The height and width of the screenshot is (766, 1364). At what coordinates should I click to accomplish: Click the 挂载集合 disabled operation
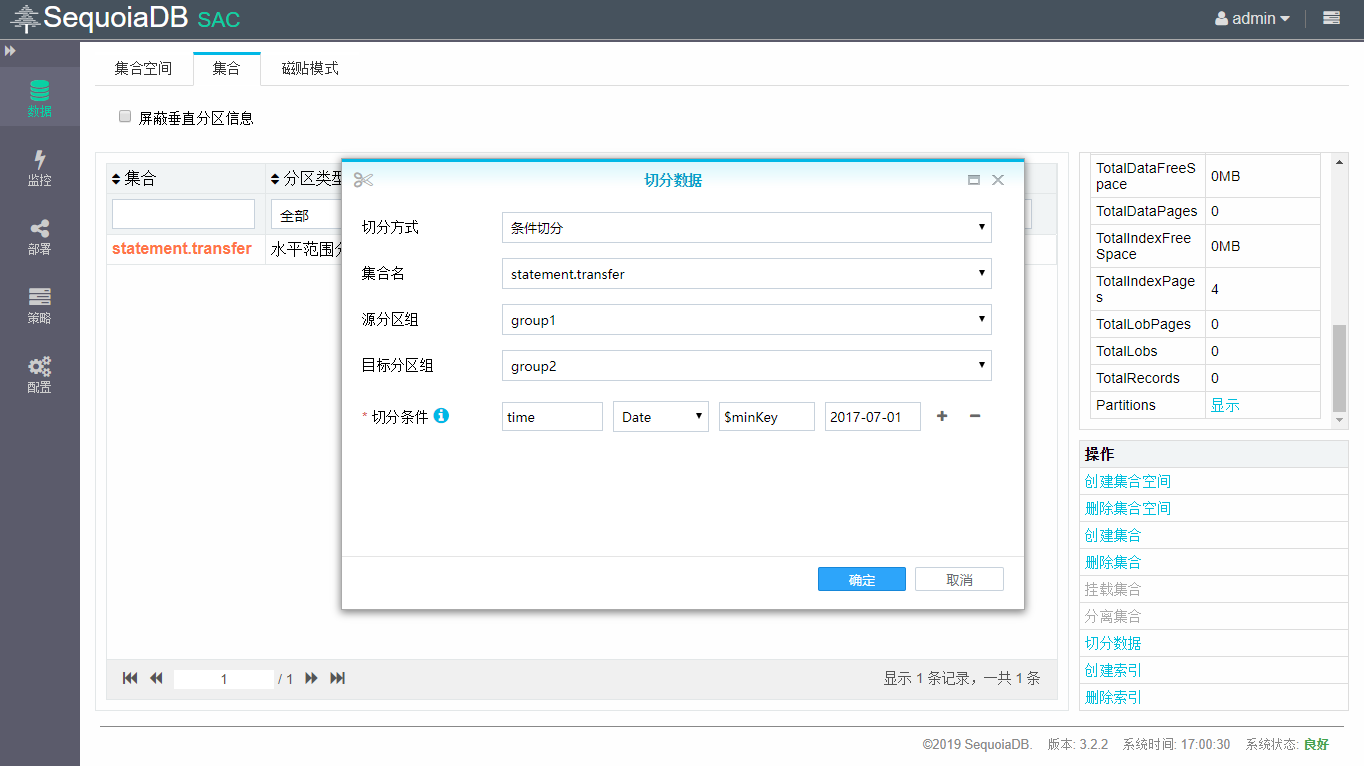(1113, 589)
